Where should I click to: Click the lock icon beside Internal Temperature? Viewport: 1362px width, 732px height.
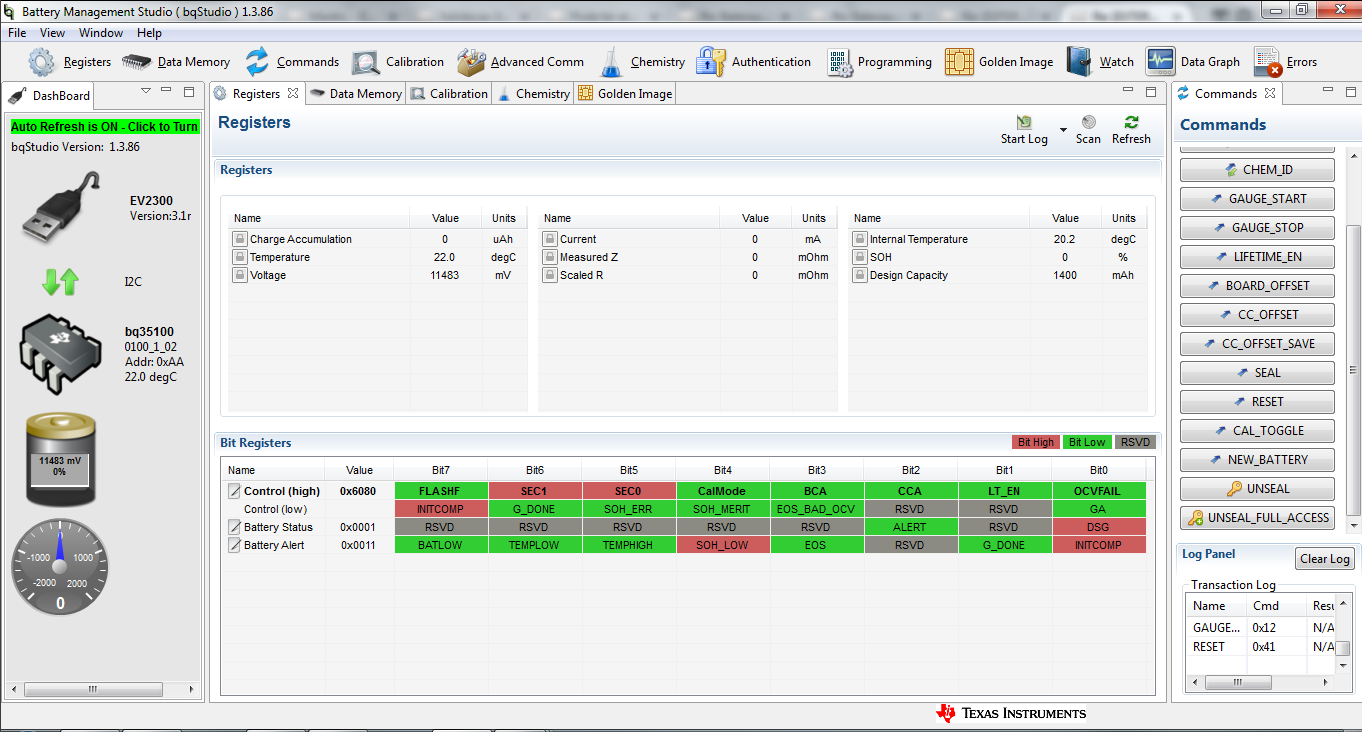pyautogui.click(x=860, y=239)
